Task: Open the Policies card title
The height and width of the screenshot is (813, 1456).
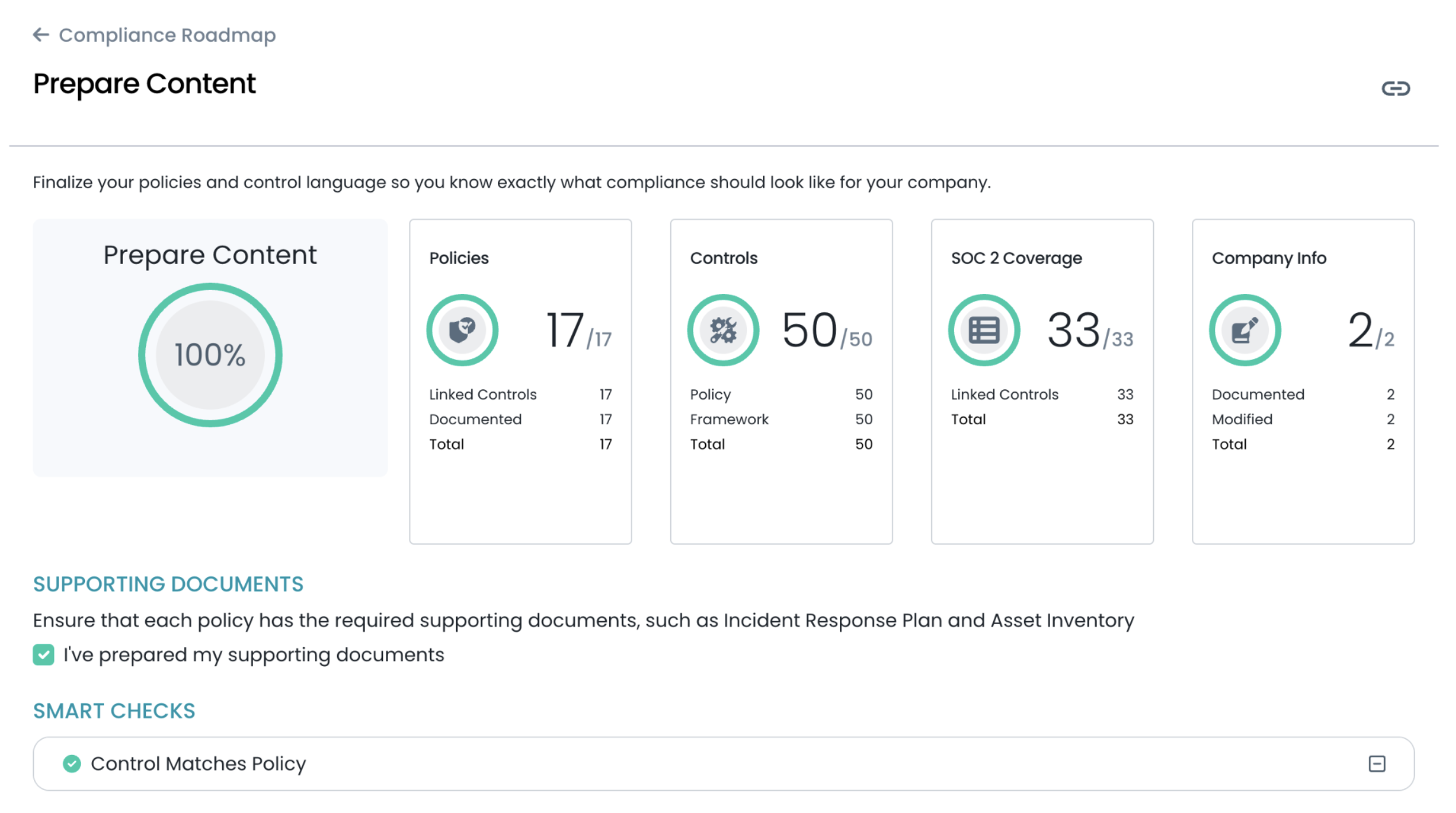Action: [459, 258]
